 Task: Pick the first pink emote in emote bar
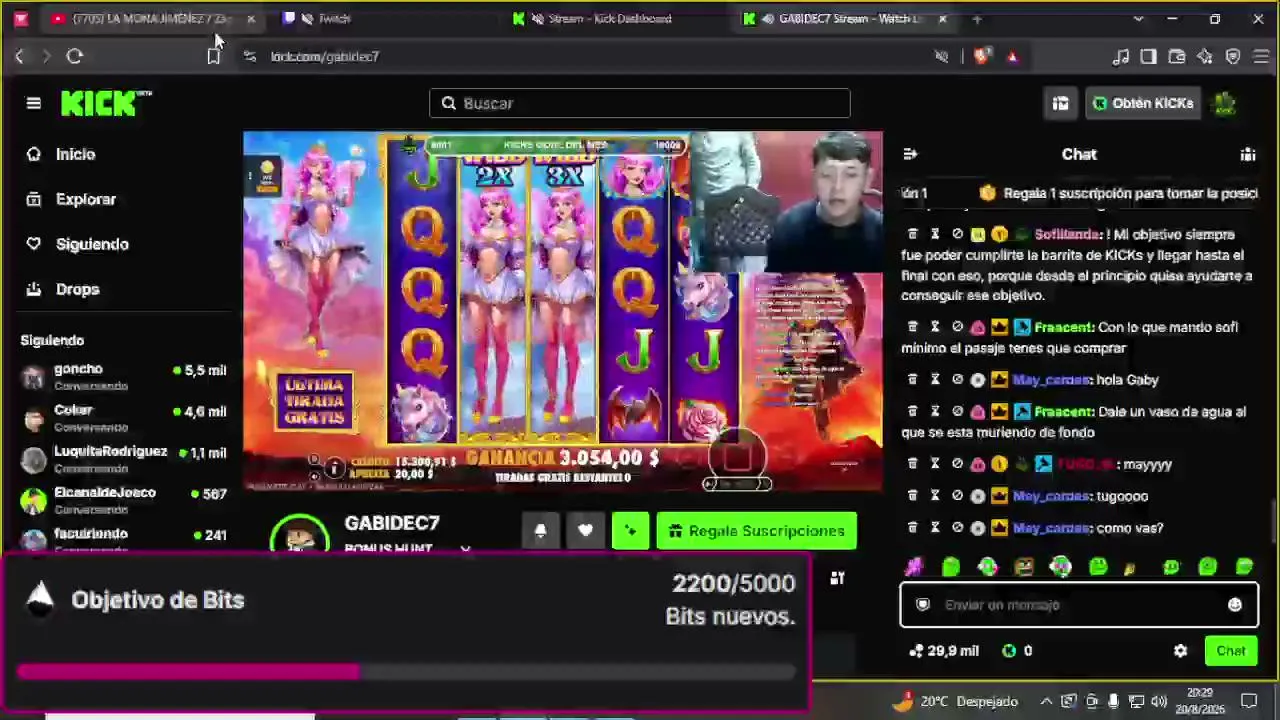(914, 568)
